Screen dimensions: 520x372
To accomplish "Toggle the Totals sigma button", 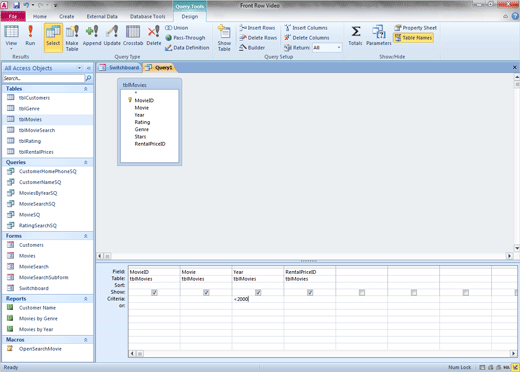I will [x=355, y=35].
